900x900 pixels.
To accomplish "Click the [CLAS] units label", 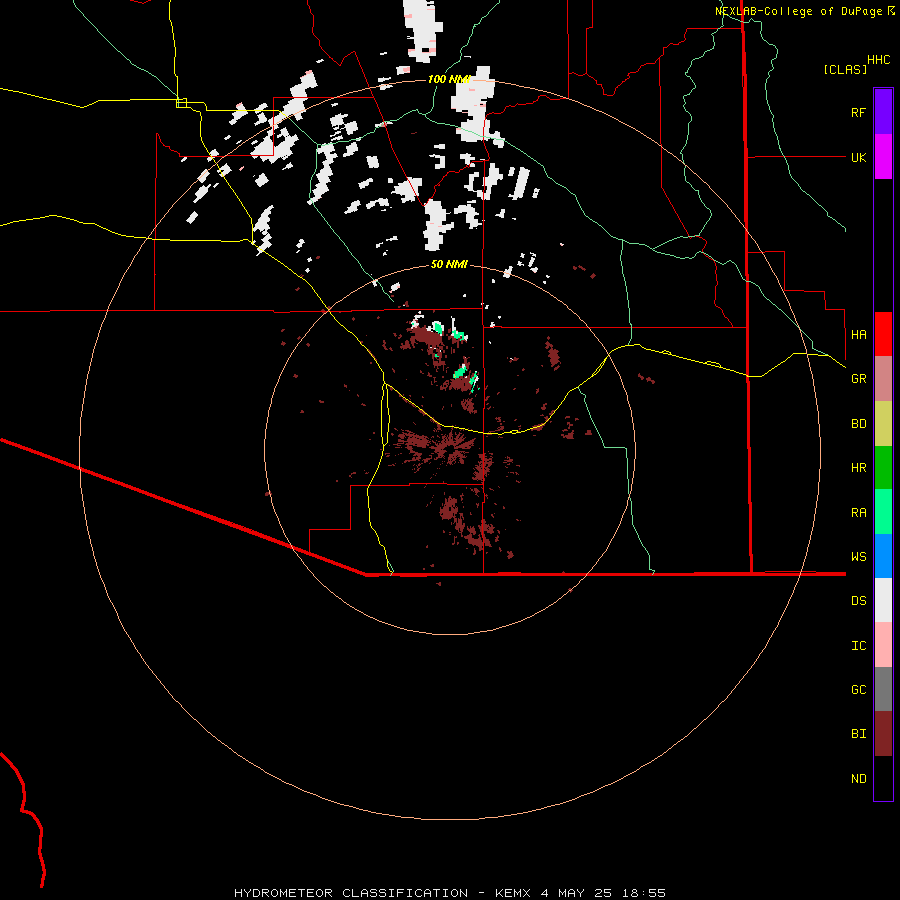I will click(845, 69).
